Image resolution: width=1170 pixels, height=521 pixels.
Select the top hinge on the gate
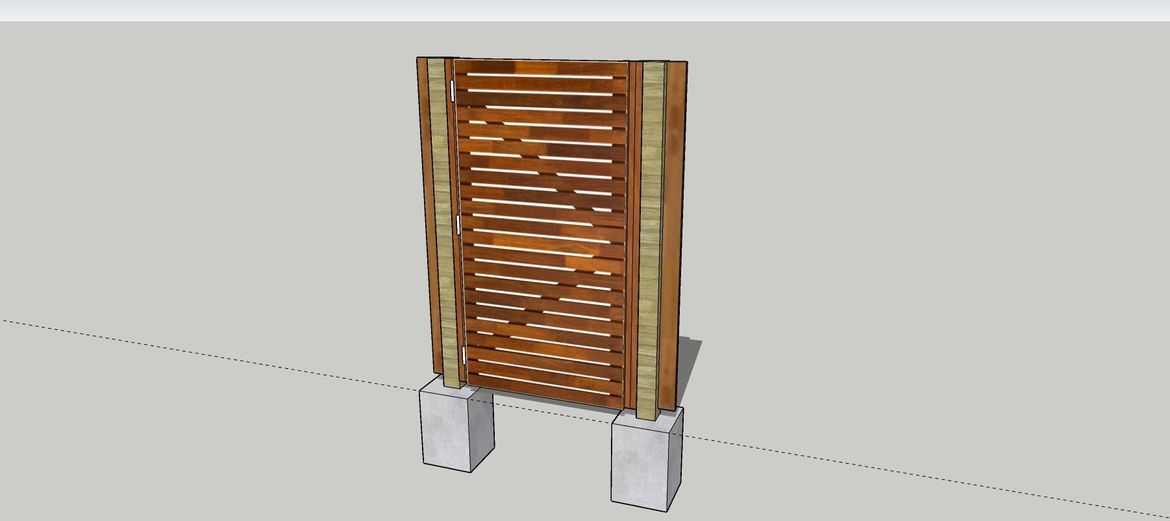(x=453, y=91)
